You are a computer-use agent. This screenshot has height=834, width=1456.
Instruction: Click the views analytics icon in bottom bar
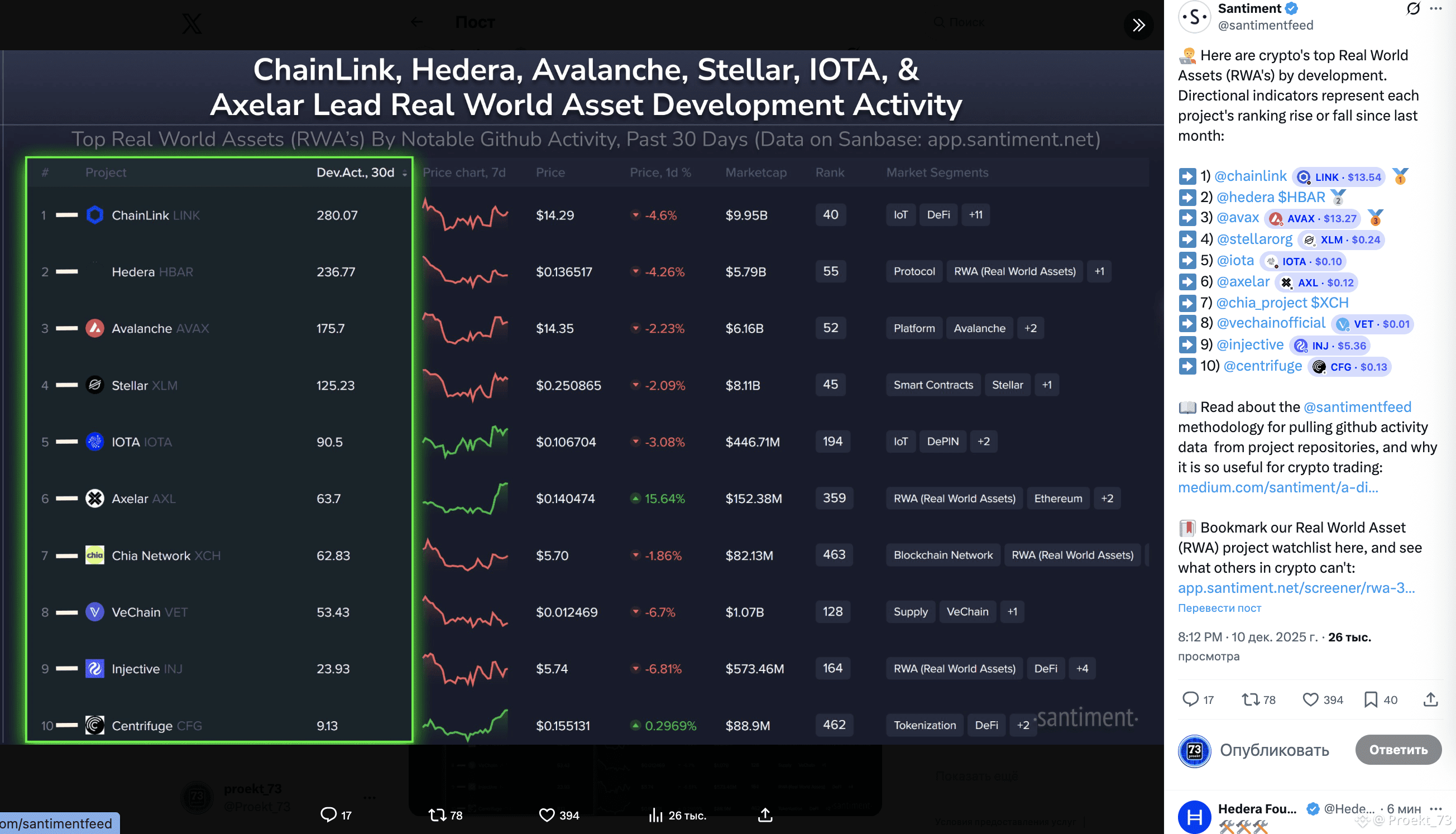[x=655, y=814]
